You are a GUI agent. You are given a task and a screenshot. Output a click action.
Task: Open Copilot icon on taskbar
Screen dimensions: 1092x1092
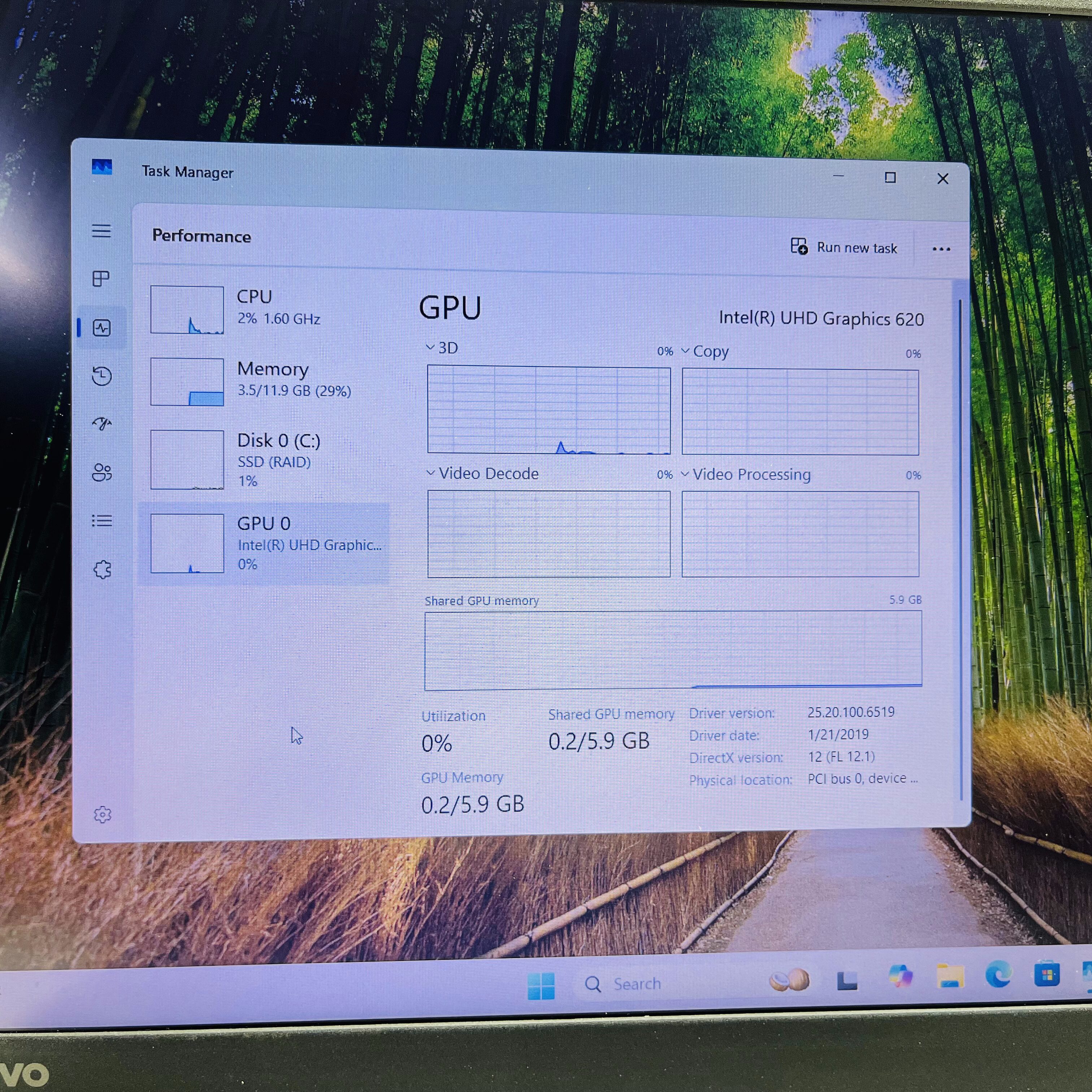900,976
